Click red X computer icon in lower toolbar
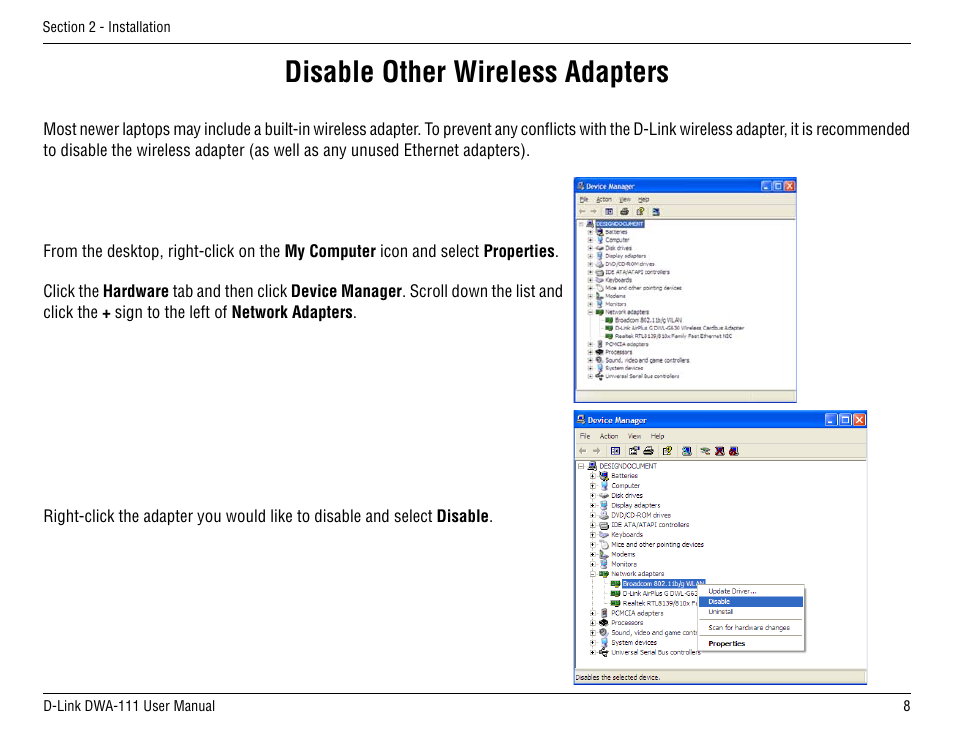 (720, 451)
